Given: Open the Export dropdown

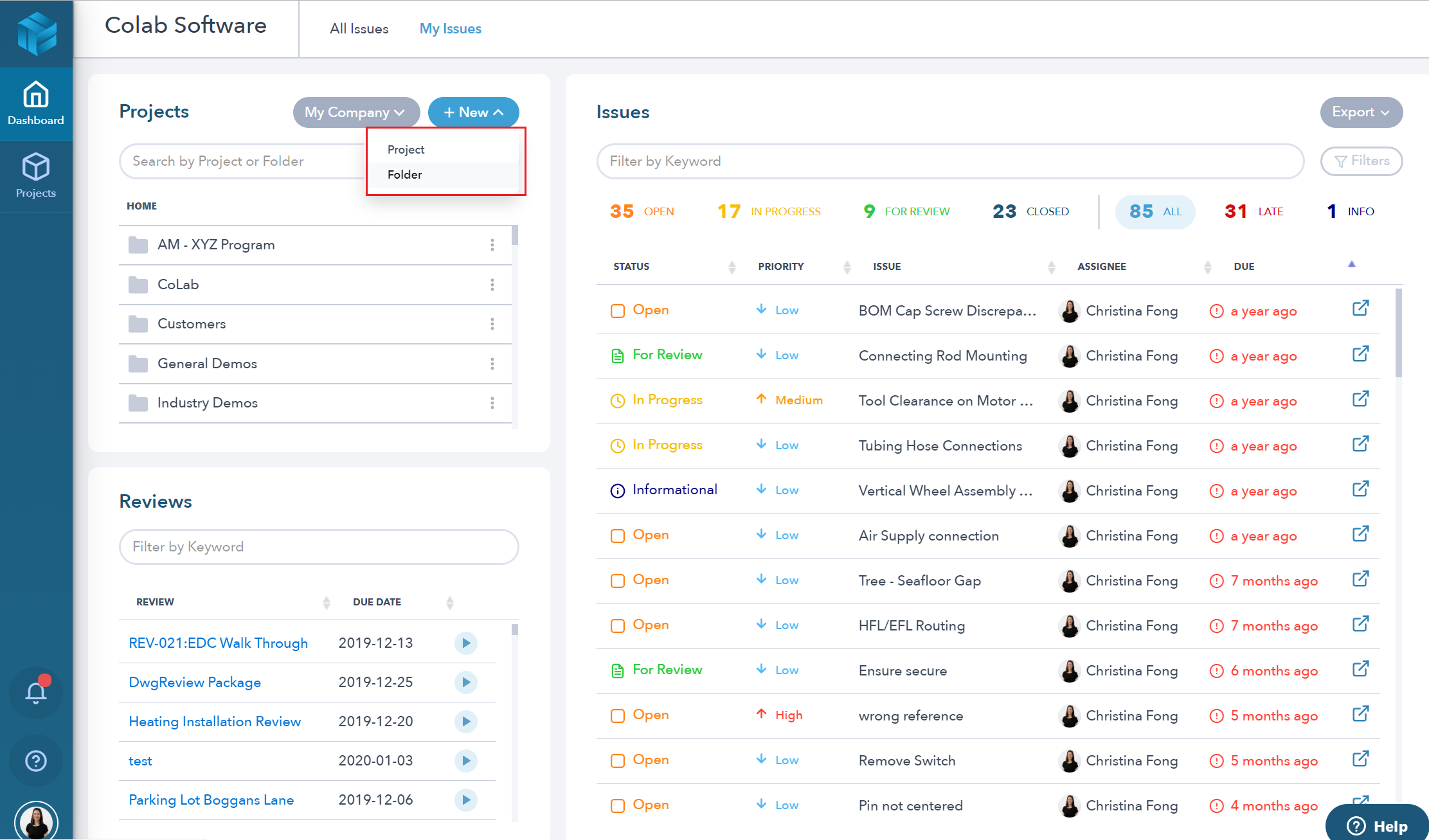Looking at the screenshot, I should pos(1362,112).
